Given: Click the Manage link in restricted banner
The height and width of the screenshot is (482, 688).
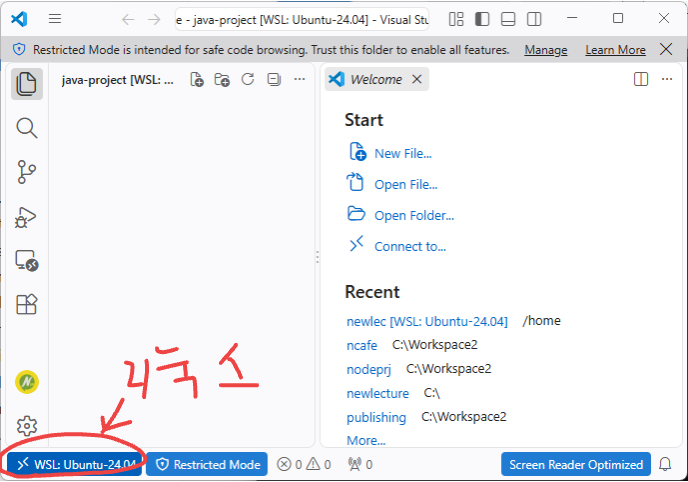Looking at the screenshot, I should [546, 50].
